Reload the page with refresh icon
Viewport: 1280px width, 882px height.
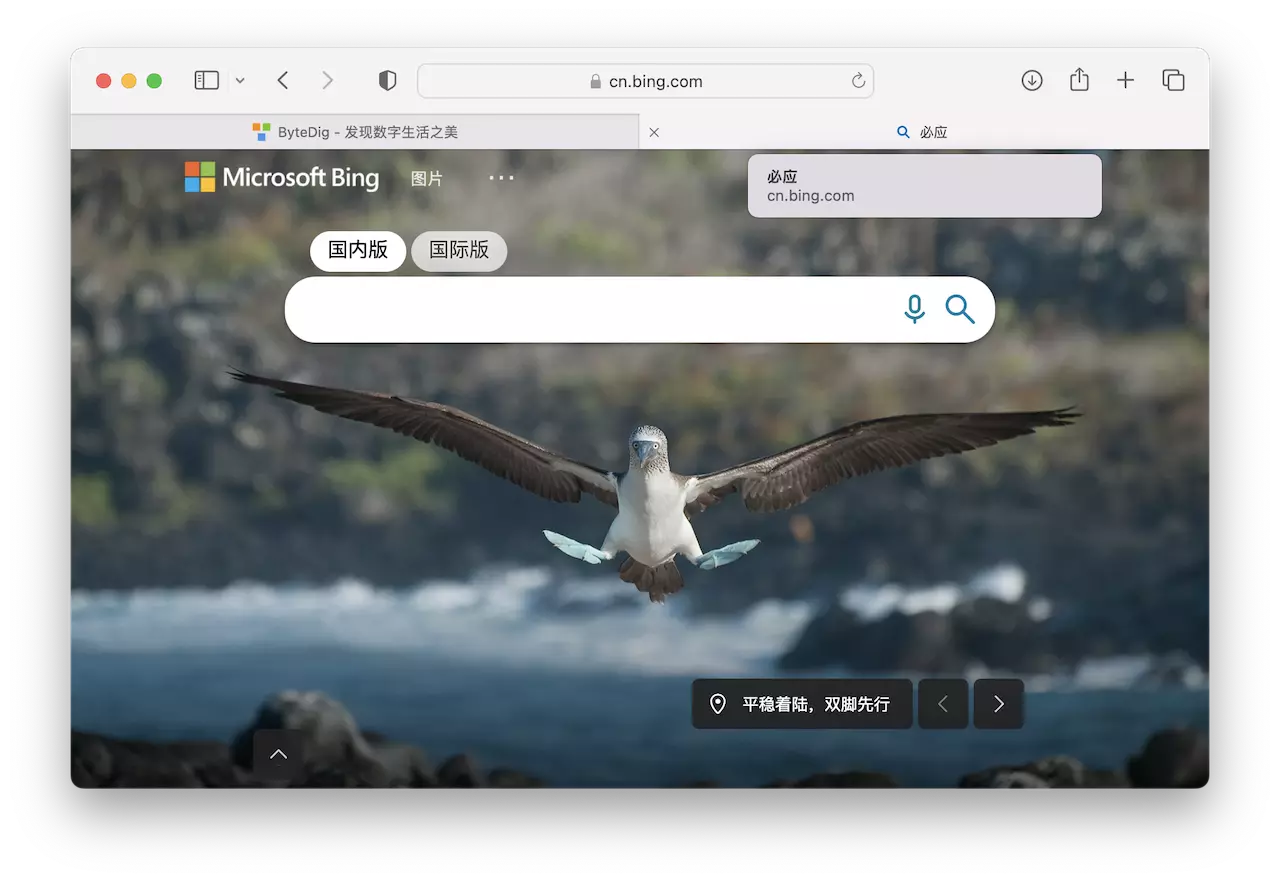coord(858,81)
